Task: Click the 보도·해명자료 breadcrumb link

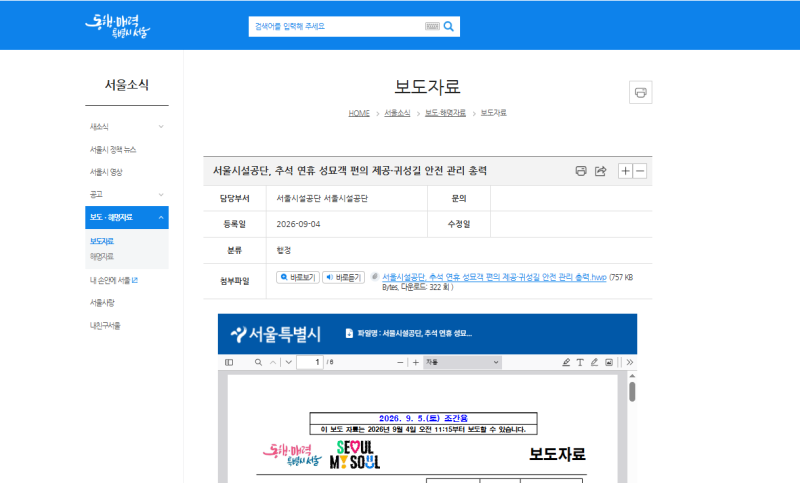Action: (445, 113)
